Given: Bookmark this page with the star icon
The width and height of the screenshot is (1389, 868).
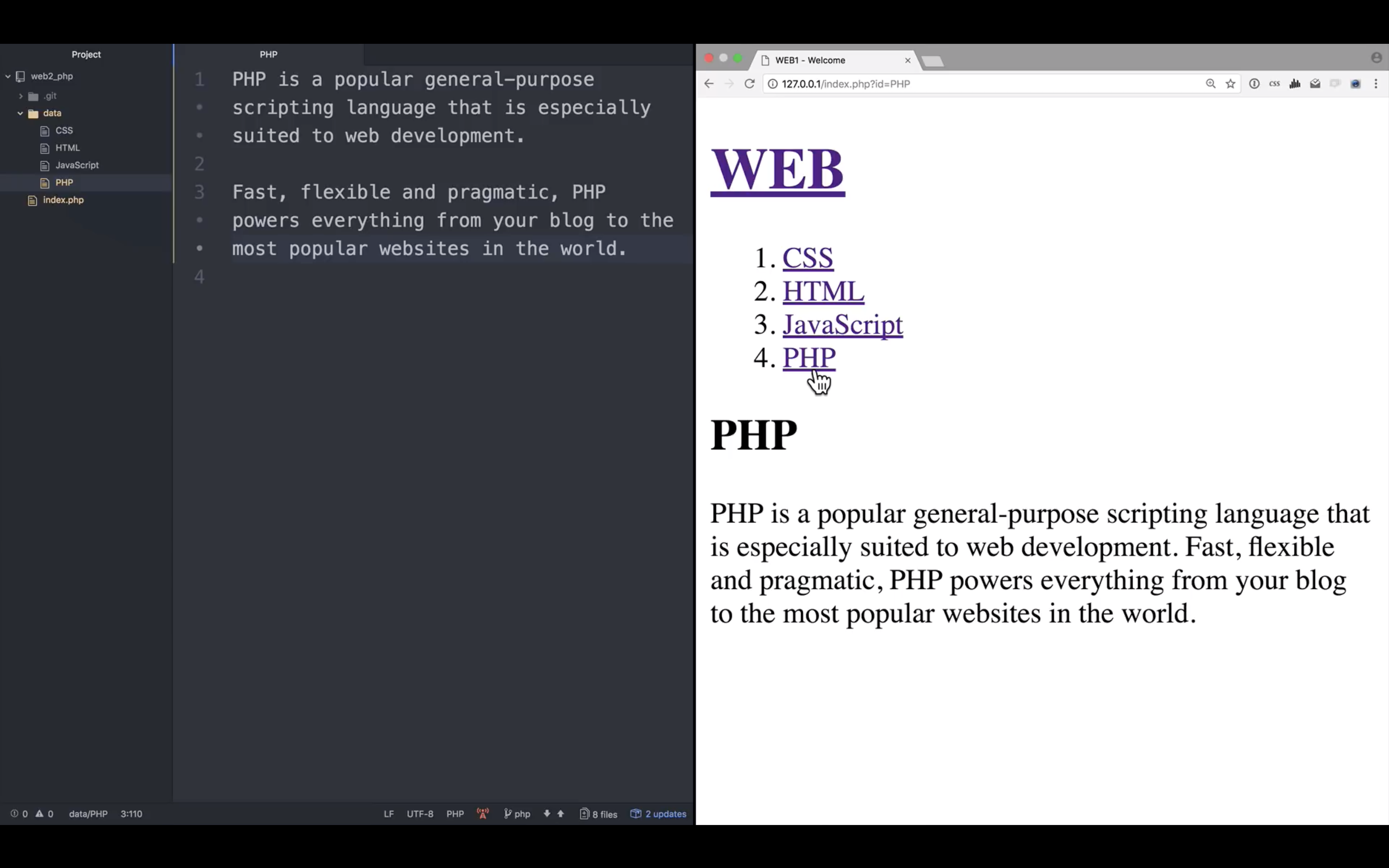Looking at the screenshot, I should 1230,84.
